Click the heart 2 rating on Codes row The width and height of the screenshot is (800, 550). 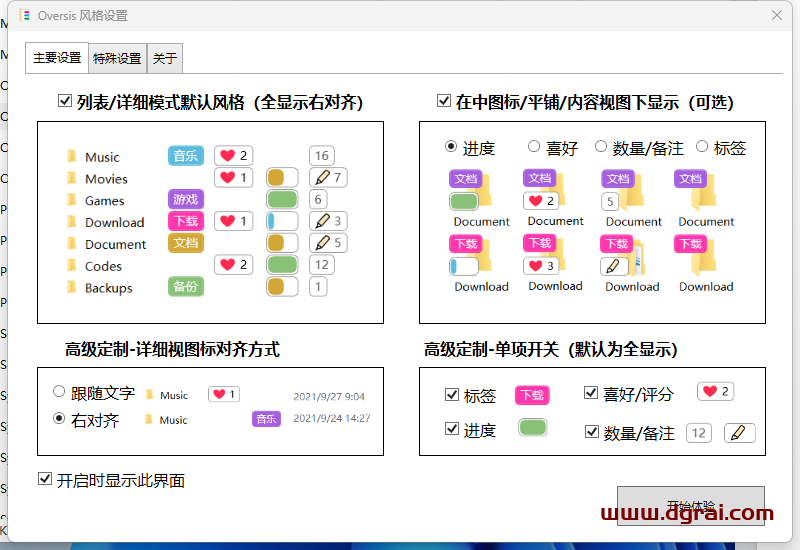234,264
